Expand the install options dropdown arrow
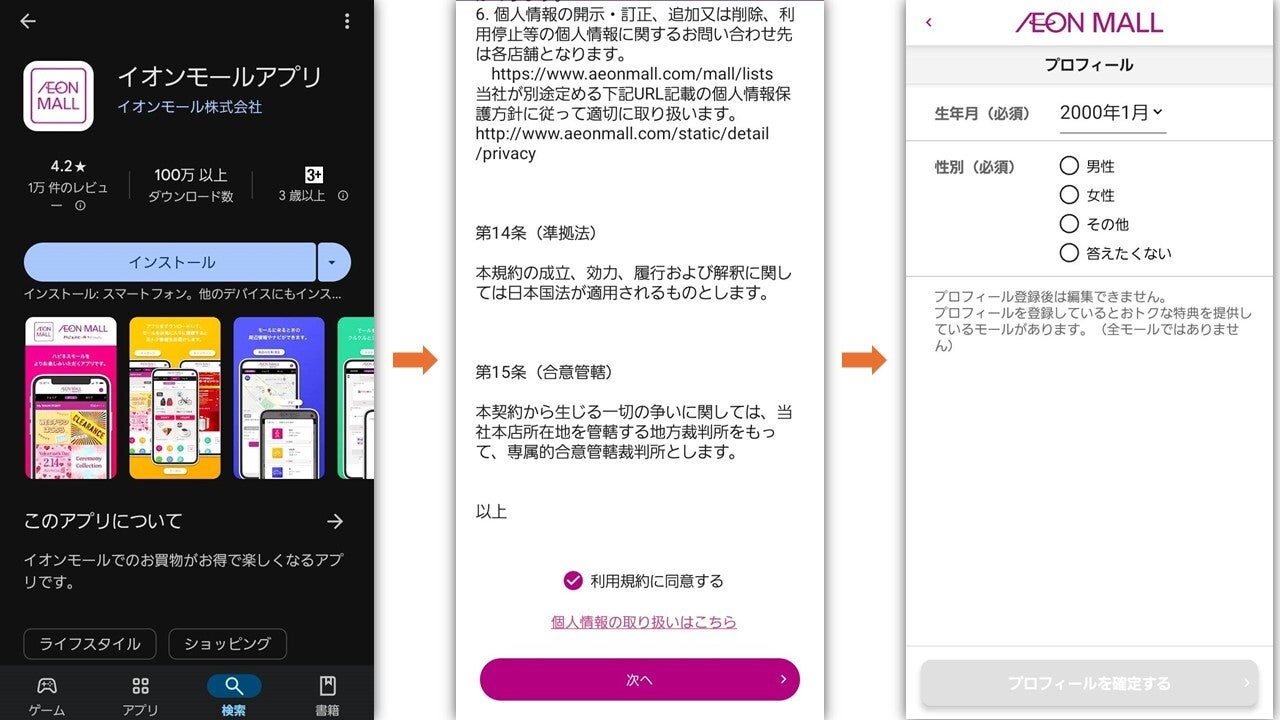Screen dimensions: 1280x720 (x=334, y=262)
